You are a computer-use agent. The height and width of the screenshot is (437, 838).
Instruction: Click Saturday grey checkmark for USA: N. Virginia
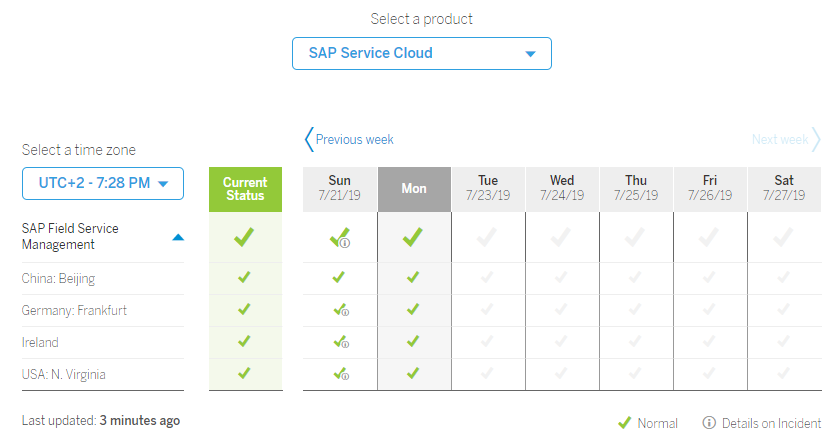[783, 373]
